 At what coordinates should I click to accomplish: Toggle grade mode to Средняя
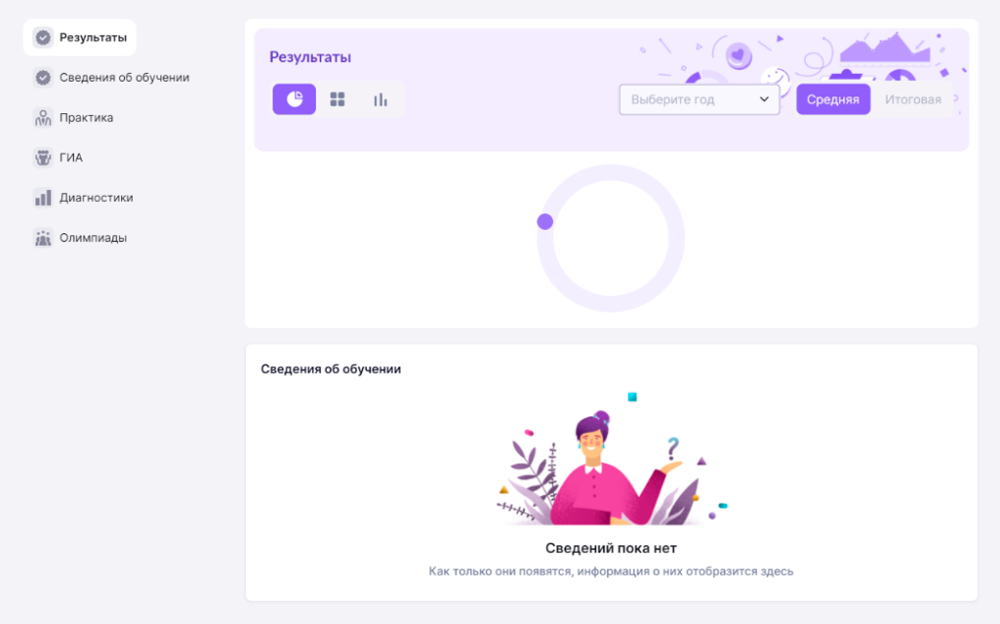point(833,100)
